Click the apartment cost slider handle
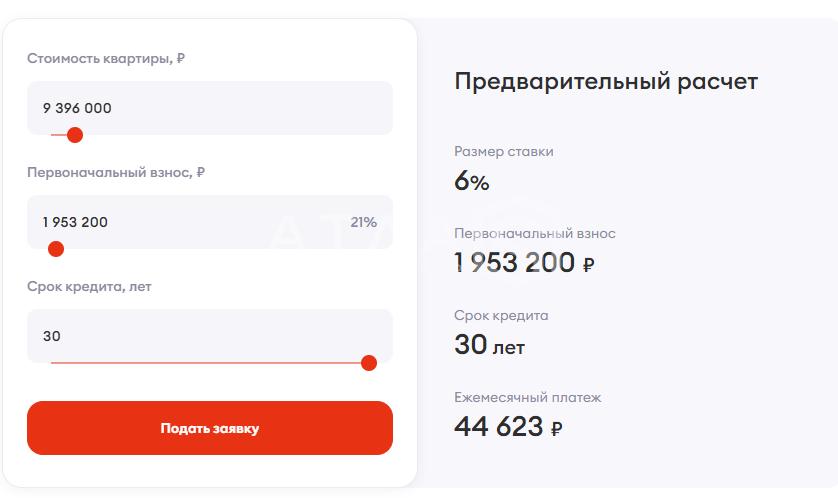This screenshot has width=838, height=498. (74, 135)
